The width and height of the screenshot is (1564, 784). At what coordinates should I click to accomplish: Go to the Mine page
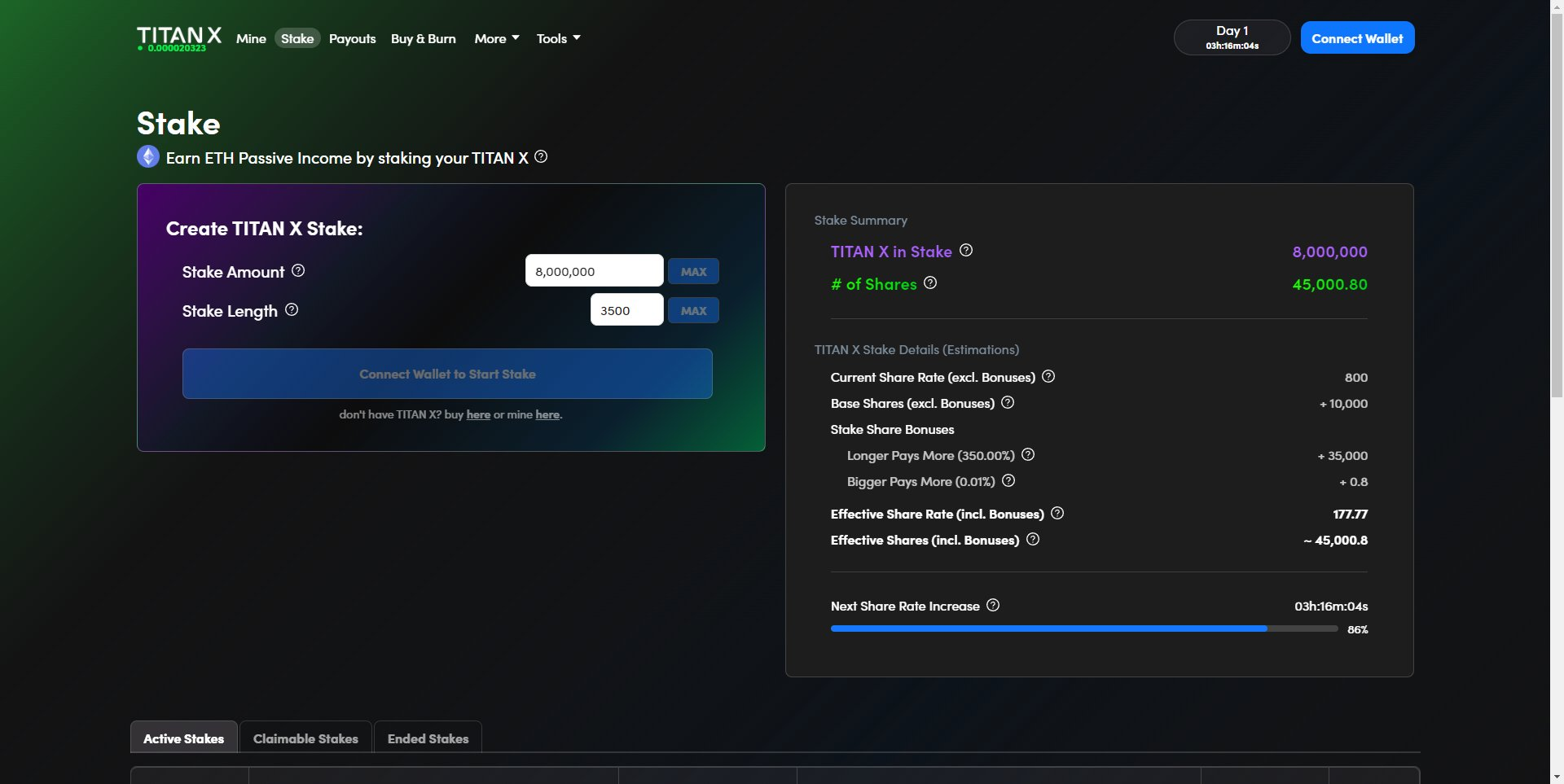point(251,38)
